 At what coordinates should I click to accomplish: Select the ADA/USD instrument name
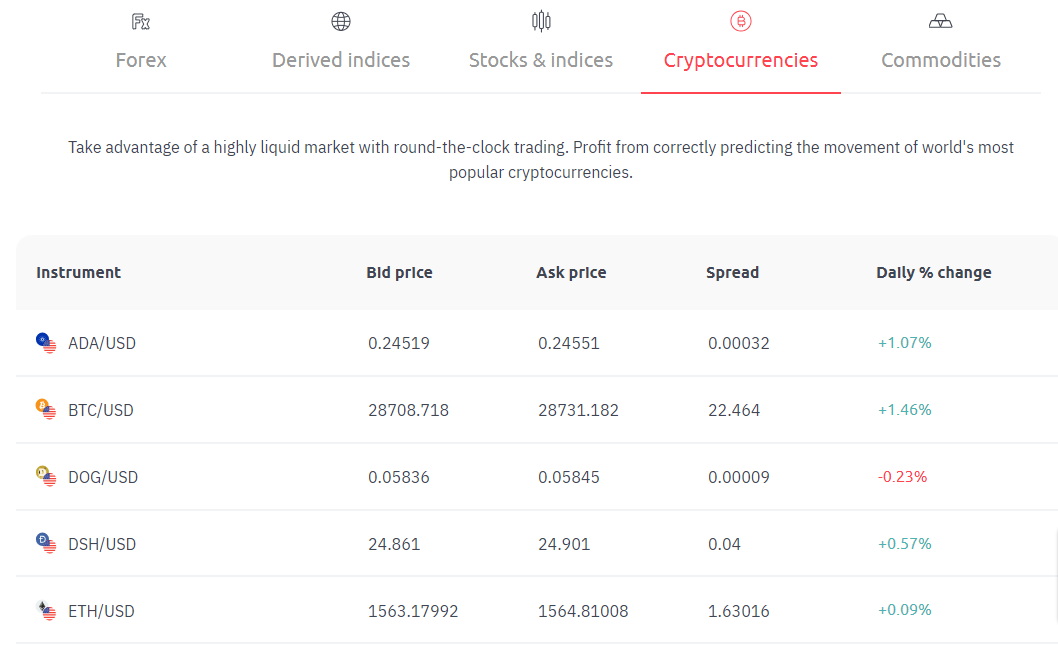pyautogui.click(x=102, y=343)
